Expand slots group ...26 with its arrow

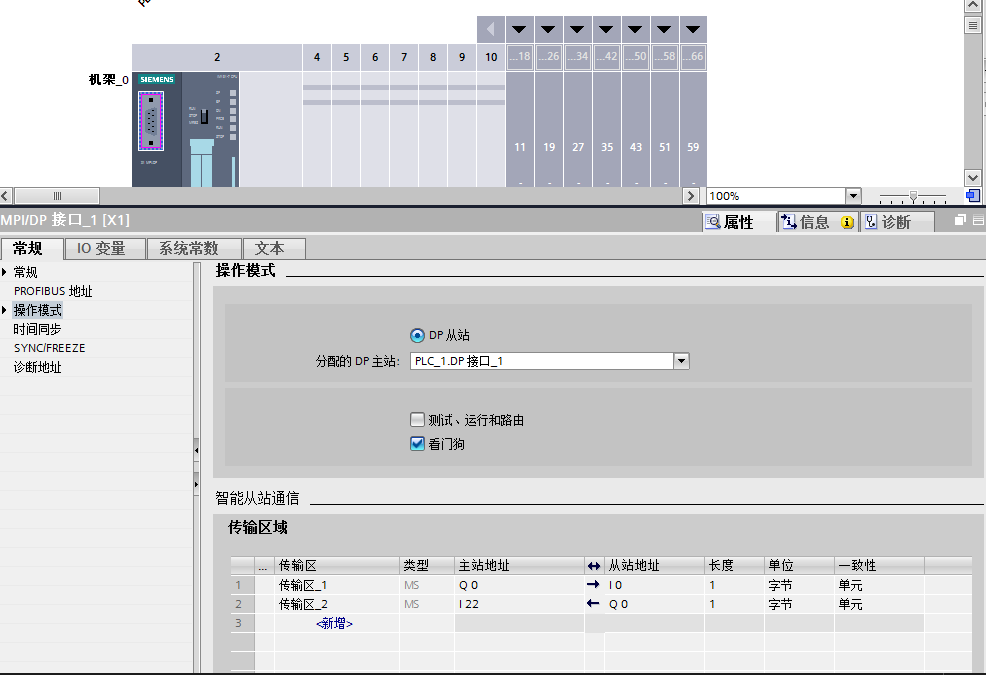pos(548,29)
